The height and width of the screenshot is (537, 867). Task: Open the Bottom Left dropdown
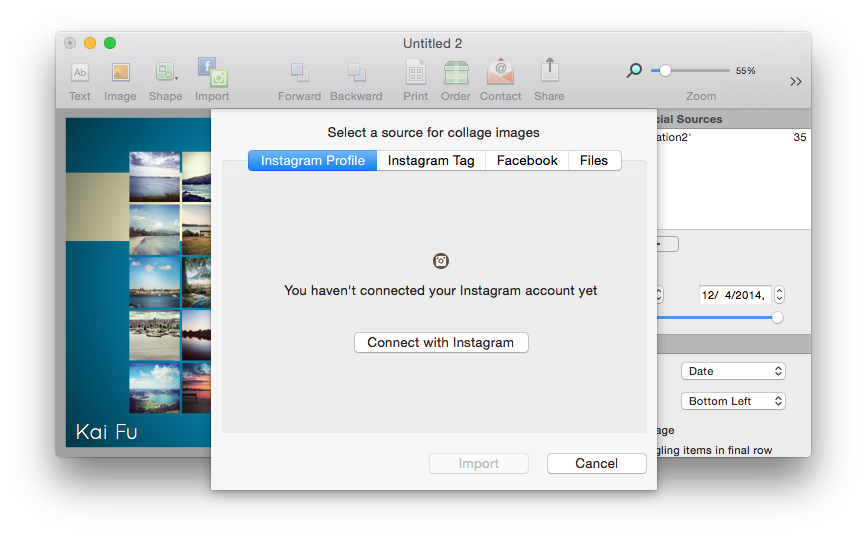[733, 401]
